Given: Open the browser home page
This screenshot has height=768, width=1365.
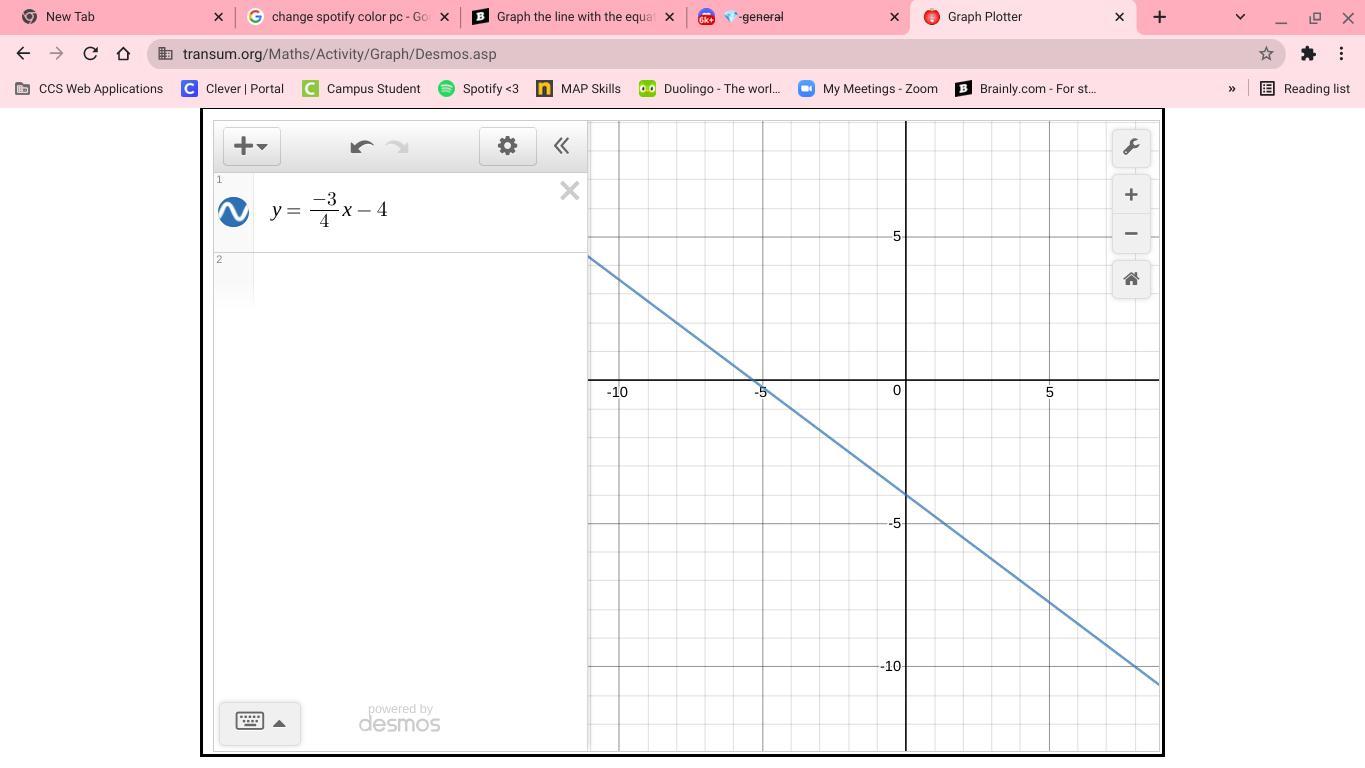Looking at the screenshot, I should click(x=123, y=54).
